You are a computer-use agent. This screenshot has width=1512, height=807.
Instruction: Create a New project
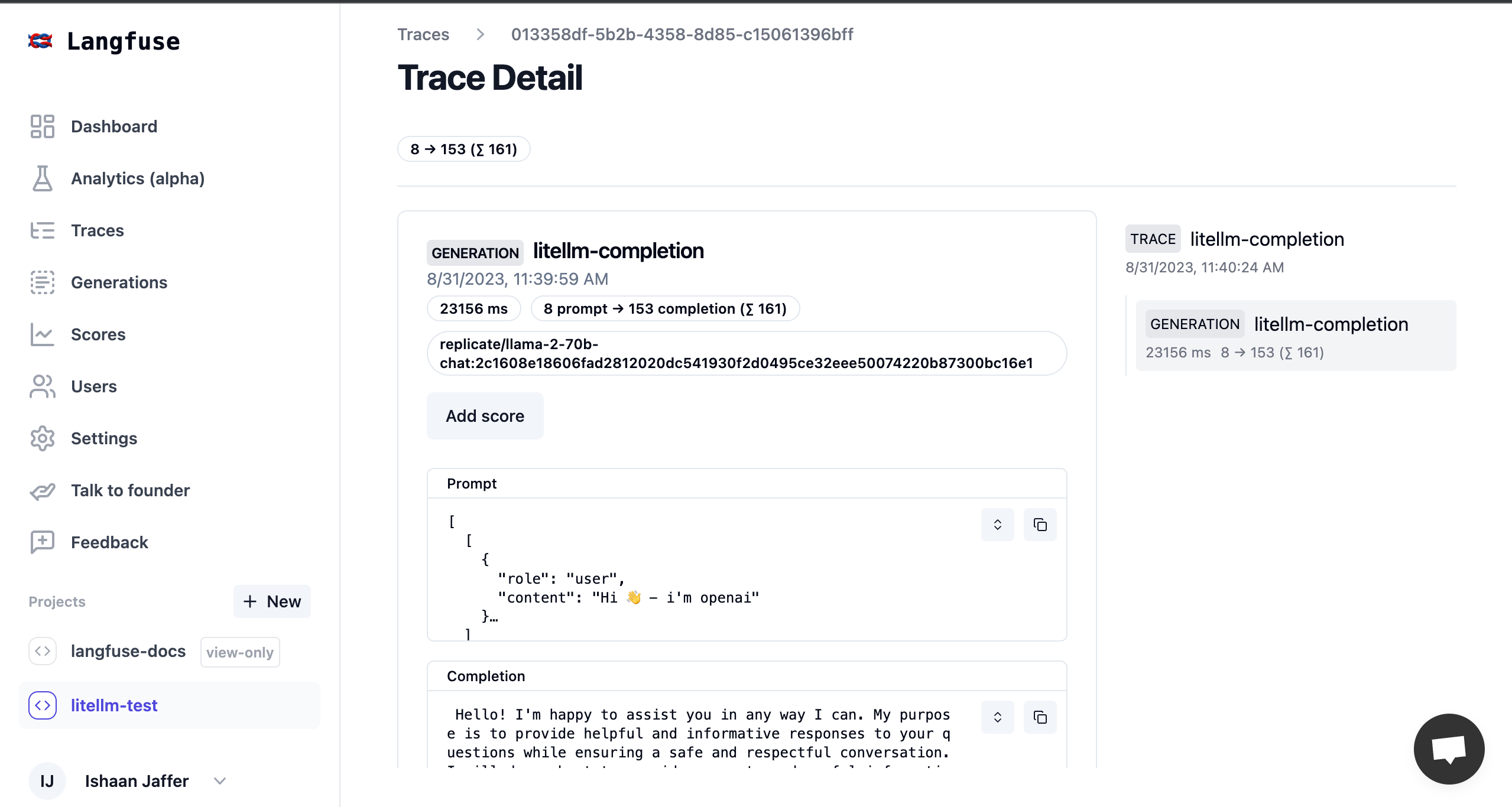click(272, 601)
